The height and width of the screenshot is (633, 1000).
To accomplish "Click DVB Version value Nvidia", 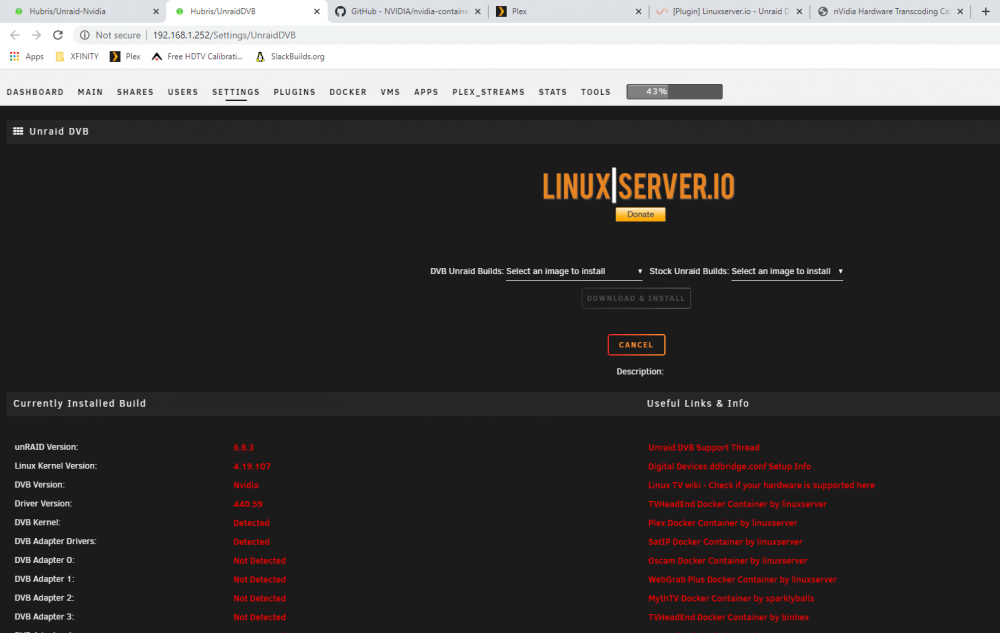I will (x=246, y=485).
